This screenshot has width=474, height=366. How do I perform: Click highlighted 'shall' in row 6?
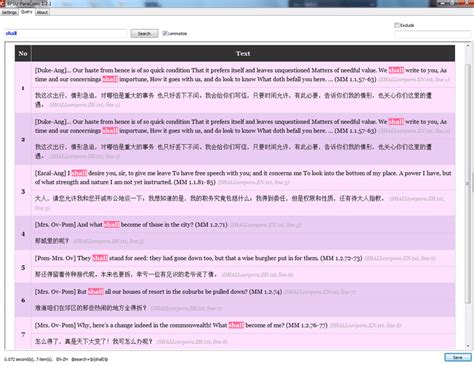point(96,292)
